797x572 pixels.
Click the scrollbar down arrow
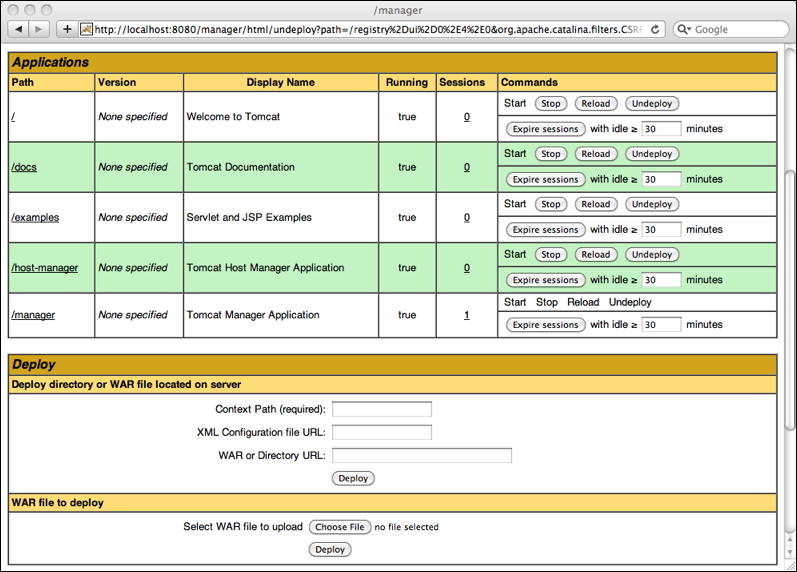tap(789, 552)
